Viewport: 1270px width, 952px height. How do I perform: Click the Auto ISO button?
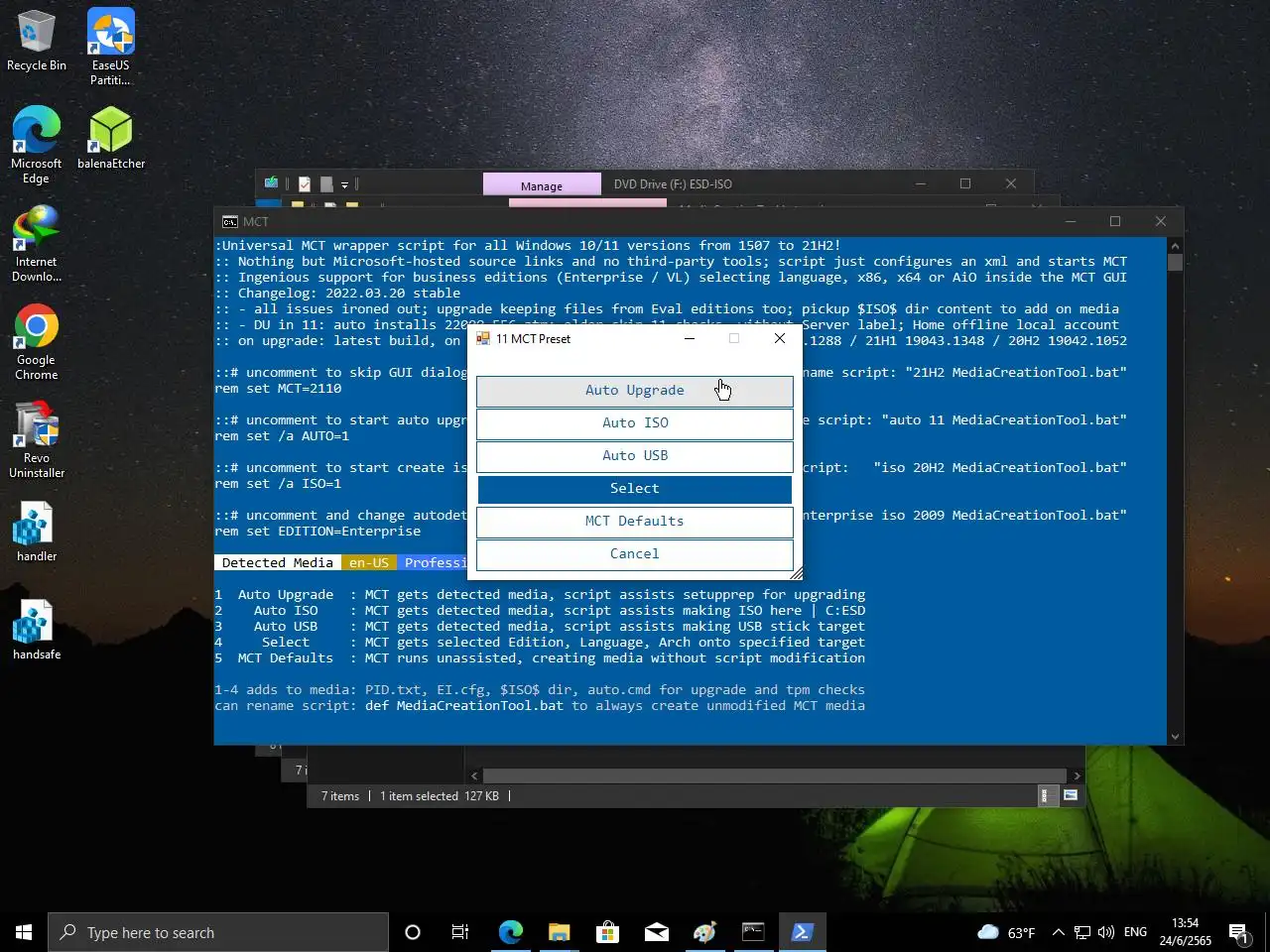tap(635, 423)
